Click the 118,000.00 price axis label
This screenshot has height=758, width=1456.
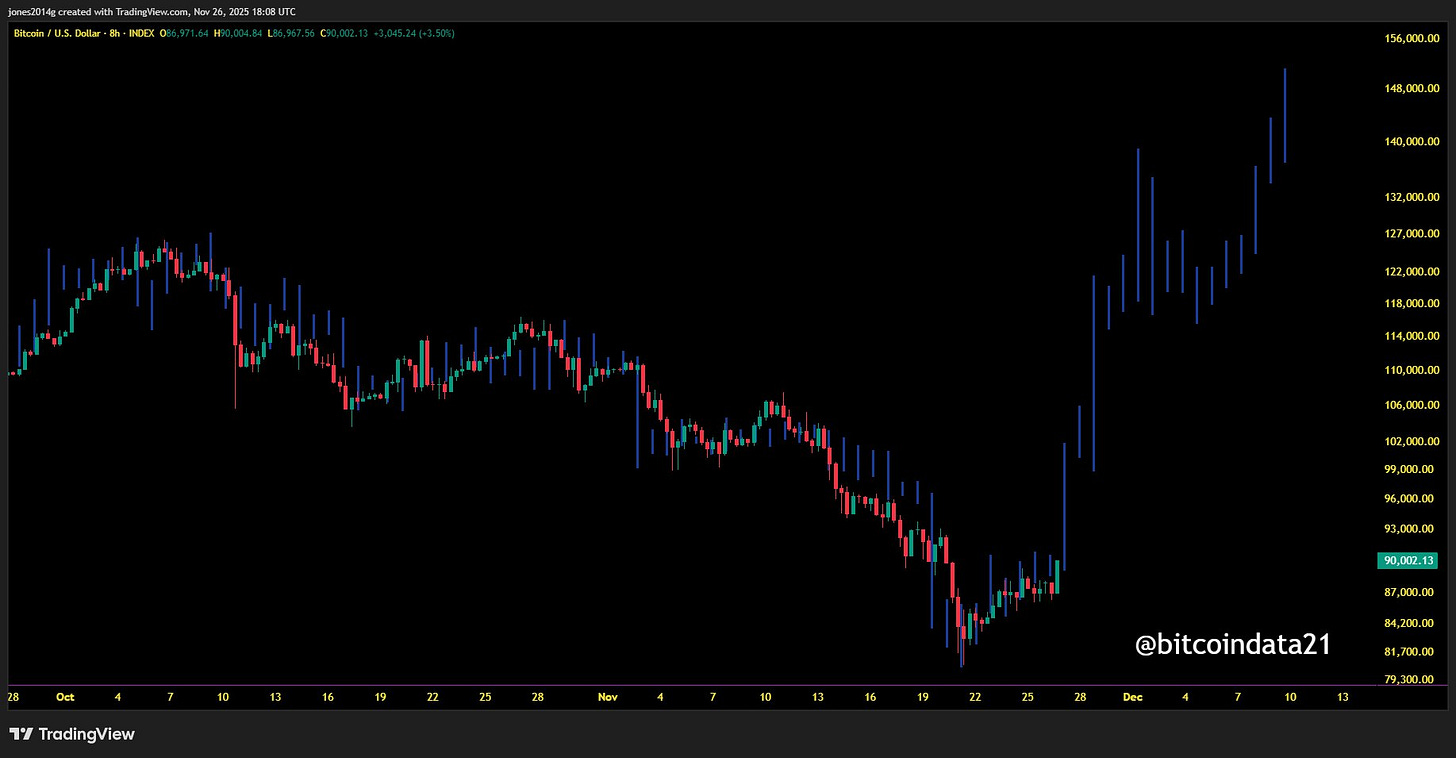click(1411, 303)
